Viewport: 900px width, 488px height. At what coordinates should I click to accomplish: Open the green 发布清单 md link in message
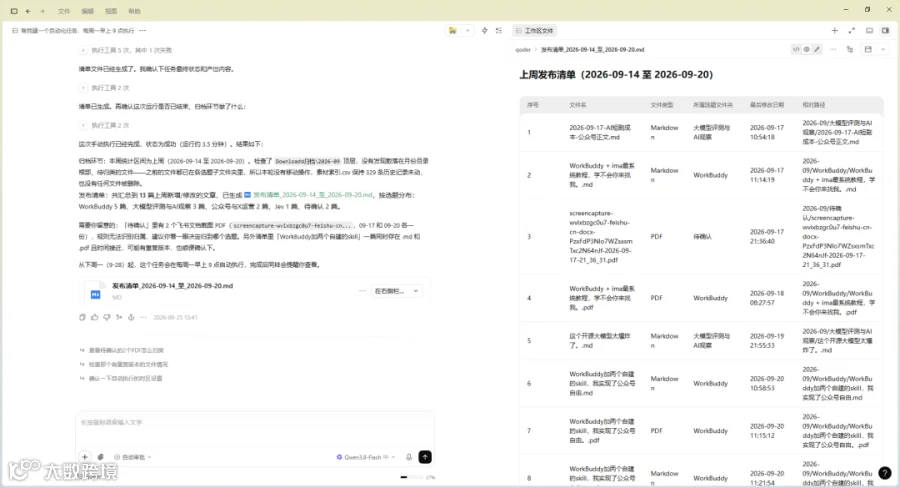(x=312, y=195)
